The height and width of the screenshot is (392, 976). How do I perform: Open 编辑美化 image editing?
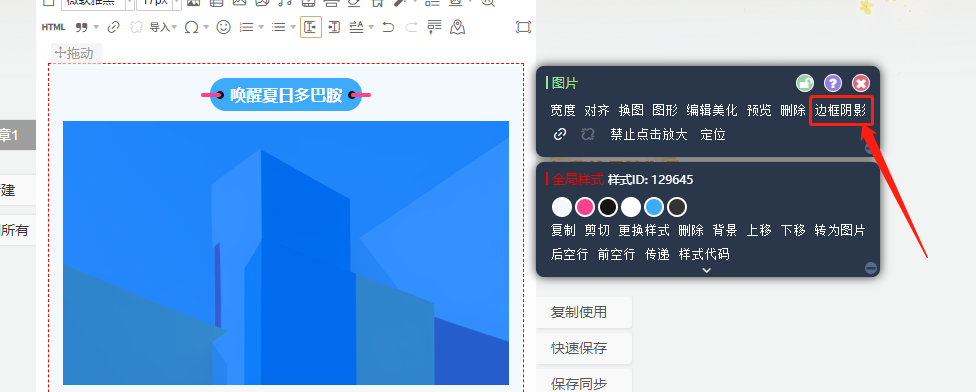coord(712,111)
